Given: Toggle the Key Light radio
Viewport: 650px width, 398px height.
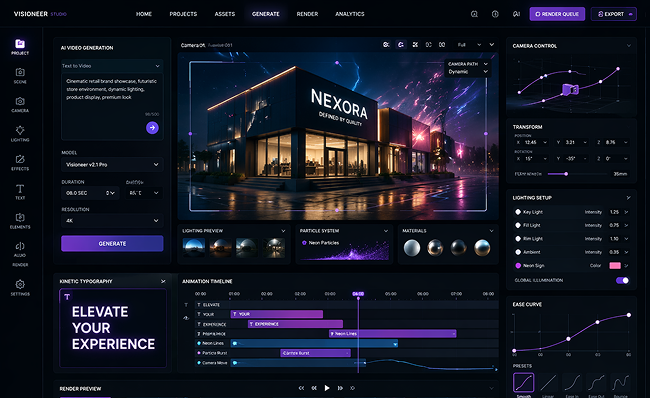Looking at the screenshot, I should coord(518,212).
